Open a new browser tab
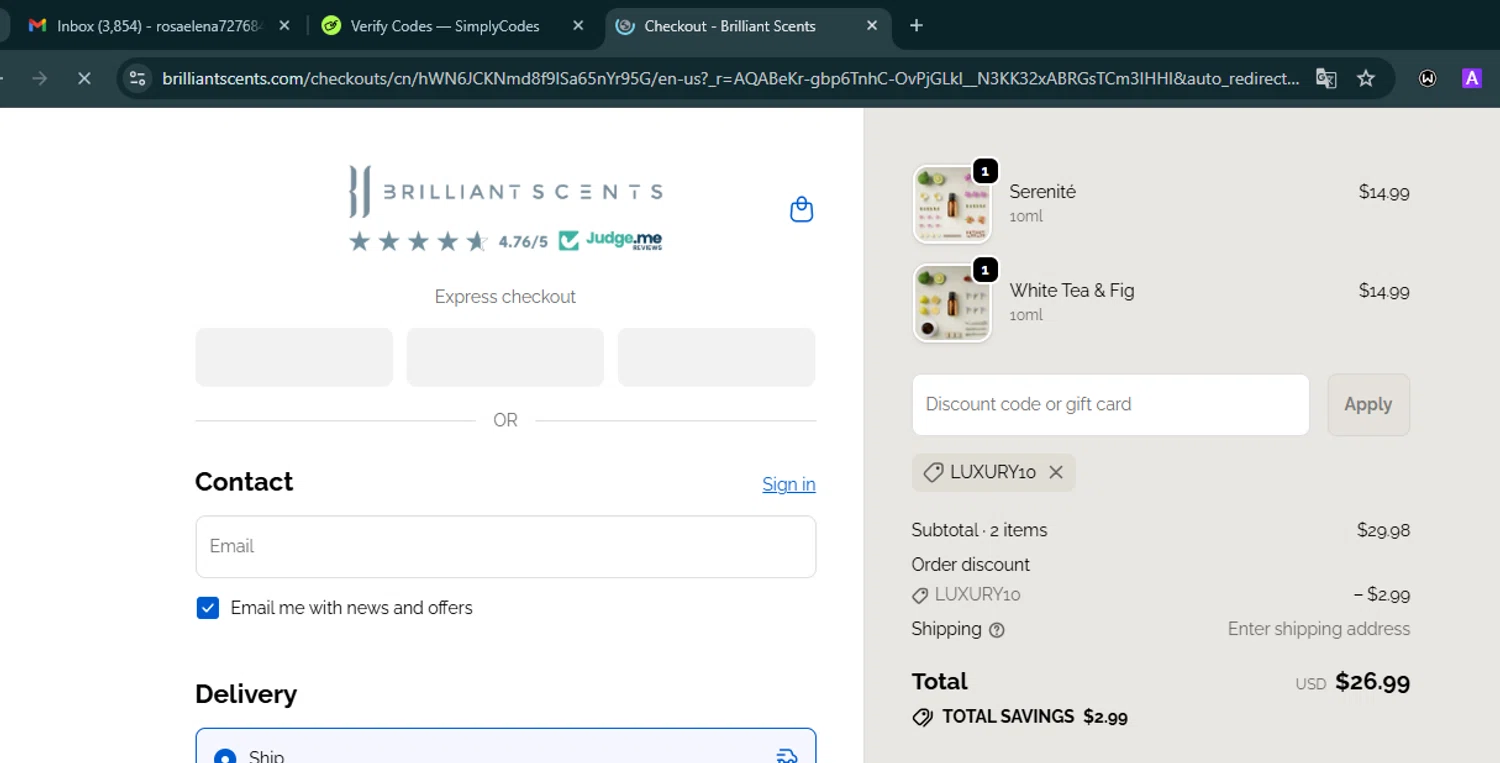Viewport: 1500px width, 763px height. pyautogui.click(x=916, y=26)
